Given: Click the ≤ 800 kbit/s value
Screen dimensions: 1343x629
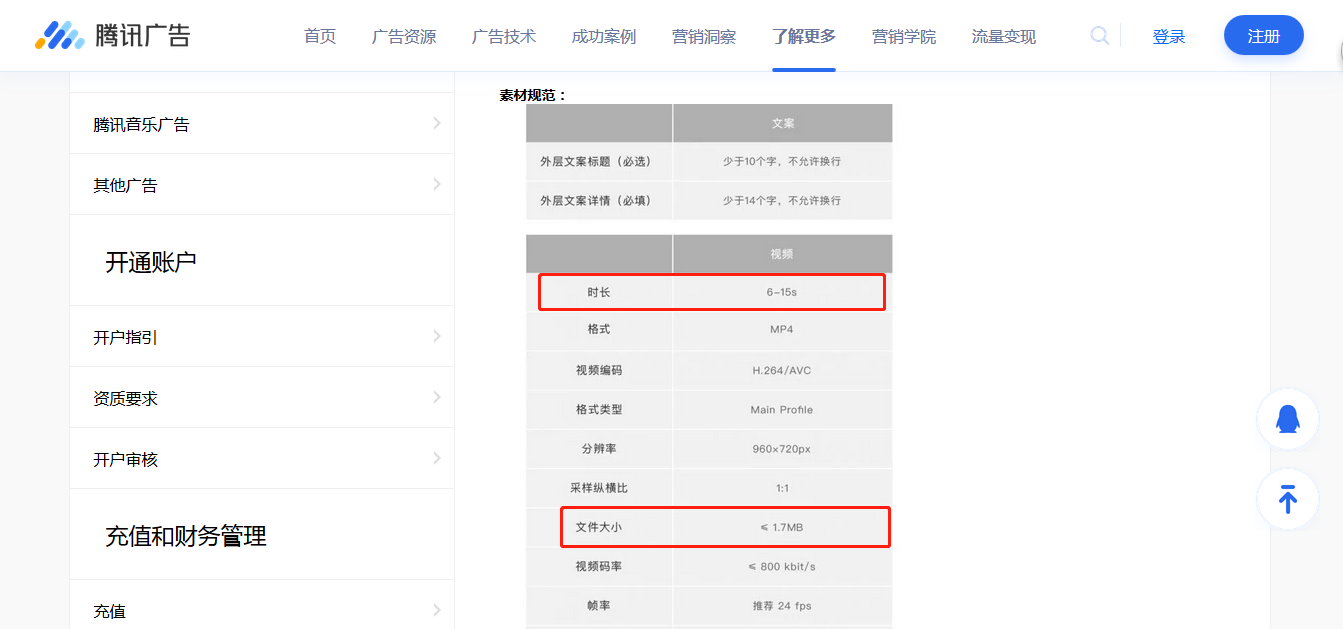Looking at the screenshot, I should coord(782,566).
